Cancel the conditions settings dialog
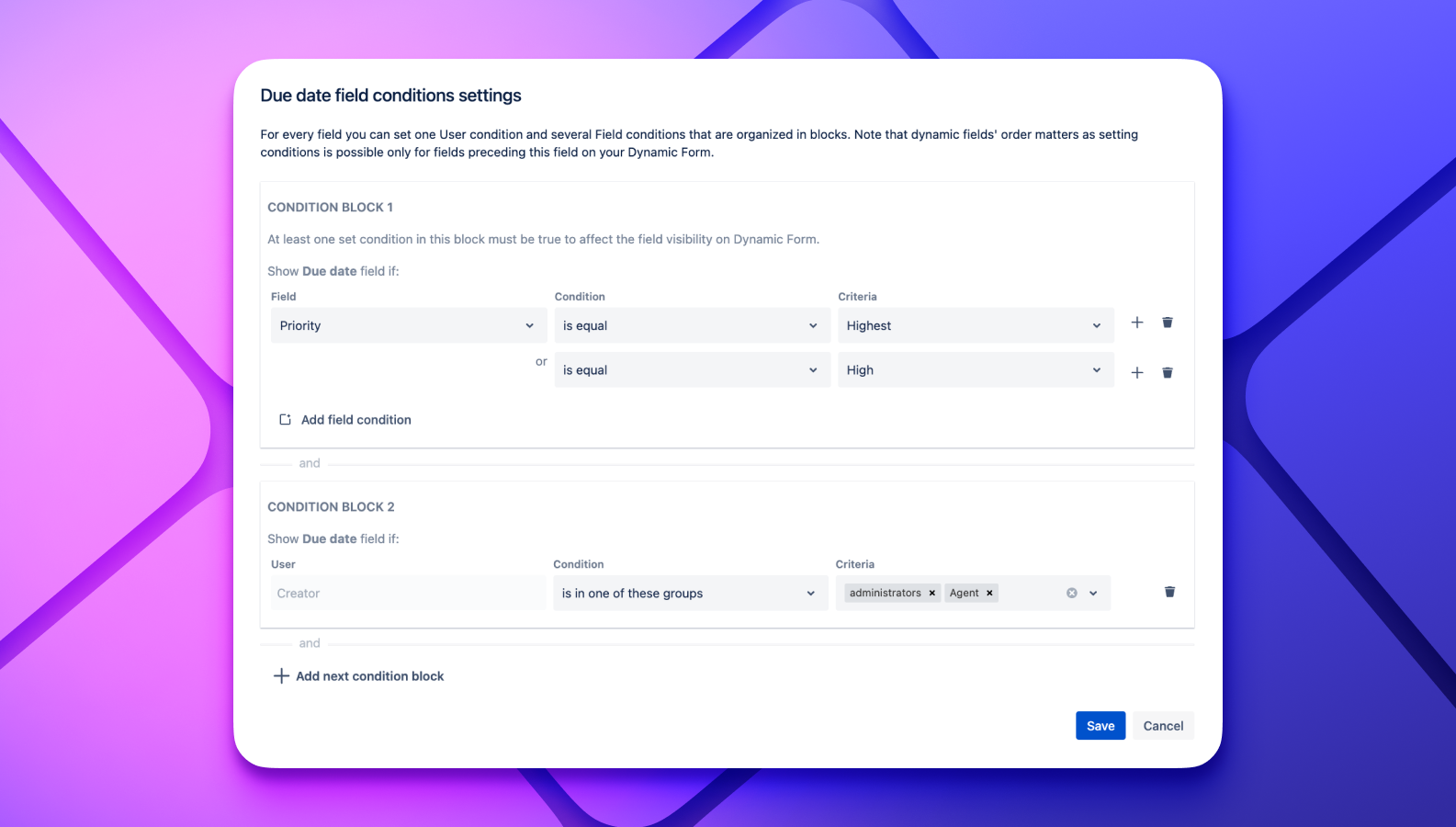 (1163, 726)
